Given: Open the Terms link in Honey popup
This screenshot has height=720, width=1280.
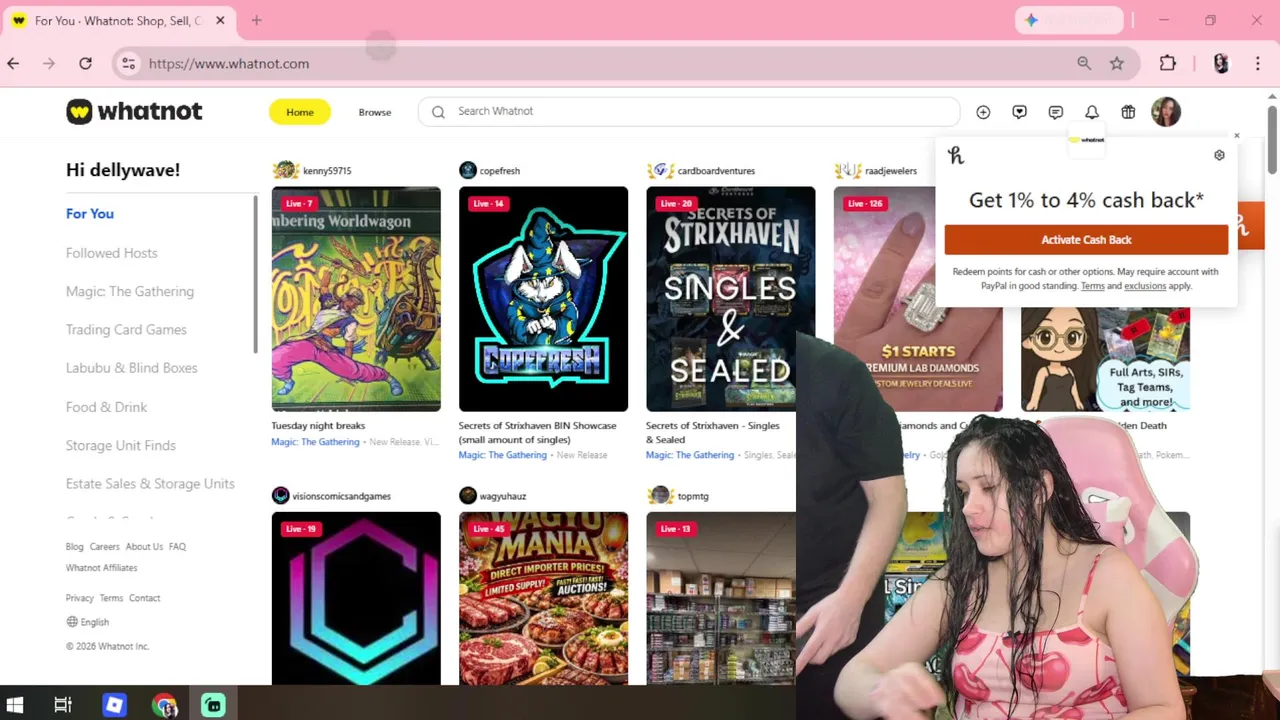Looking at the screenshot, I should tap(1092, 286).
